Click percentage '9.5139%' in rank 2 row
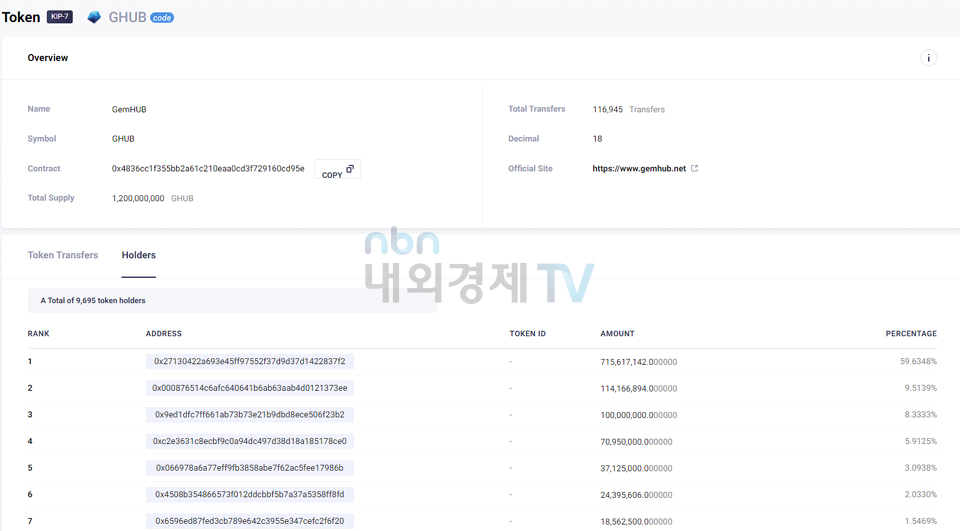The width and height of the screenshot is (960, 531). pos(921,388)
